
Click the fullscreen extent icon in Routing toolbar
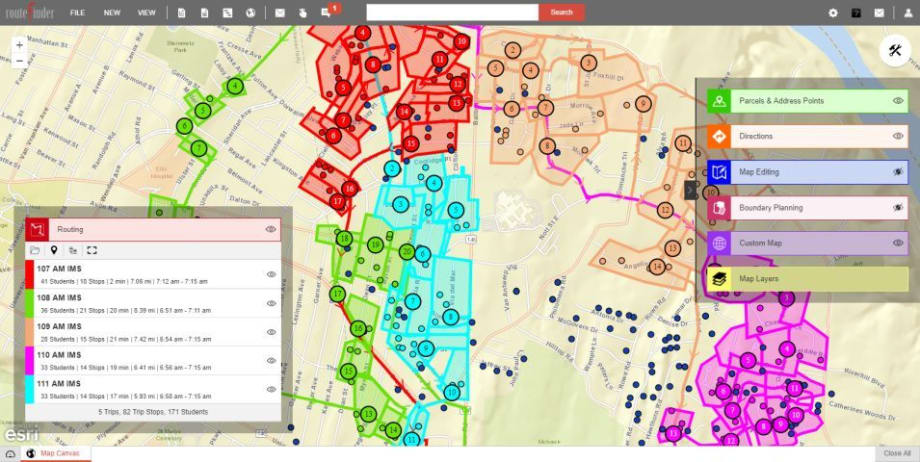(x=92, y=250)
